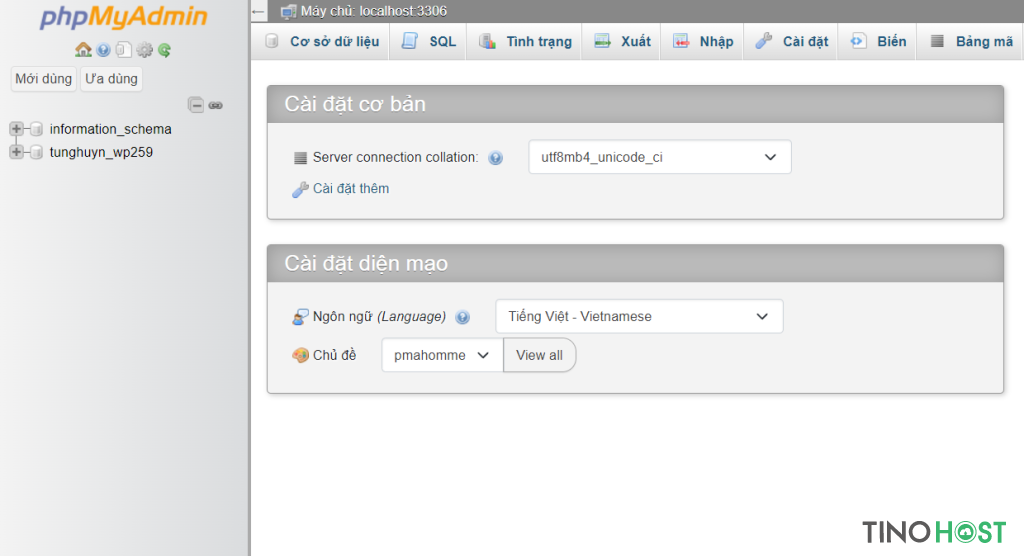Viewport: 1024px width, 556px height.
Task: Click Máy chủ: localhost:3306 breadcrumb
Action: point(374,11)
